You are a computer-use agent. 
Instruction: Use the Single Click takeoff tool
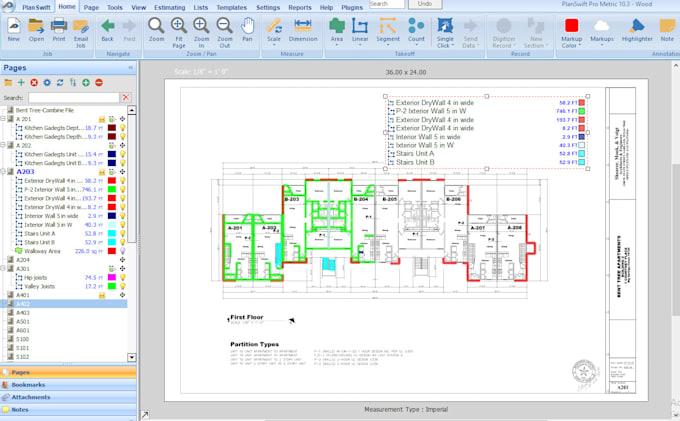[445, 33]
